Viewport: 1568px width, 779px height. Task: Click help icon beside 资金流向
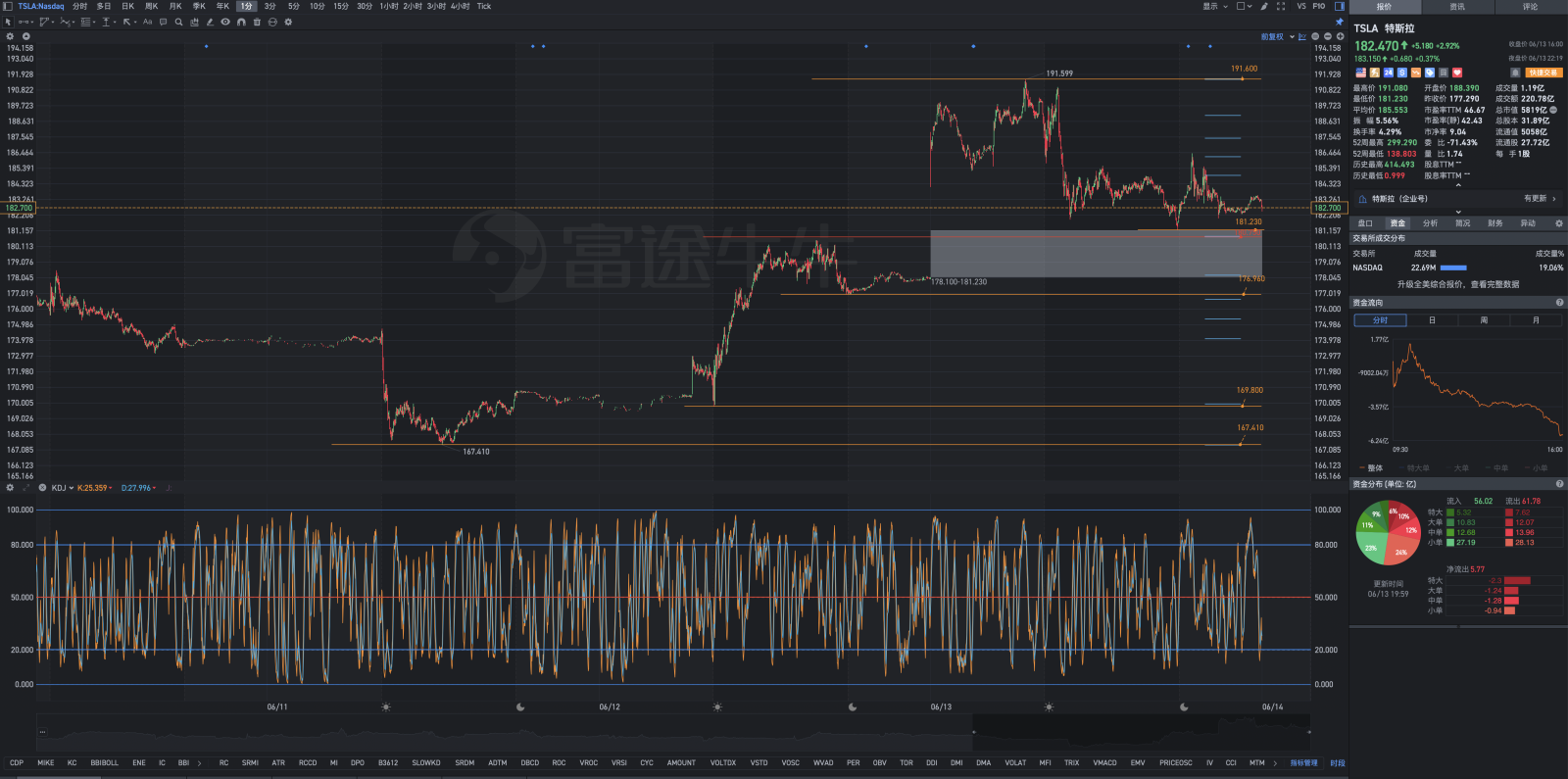click(1559, 303)
